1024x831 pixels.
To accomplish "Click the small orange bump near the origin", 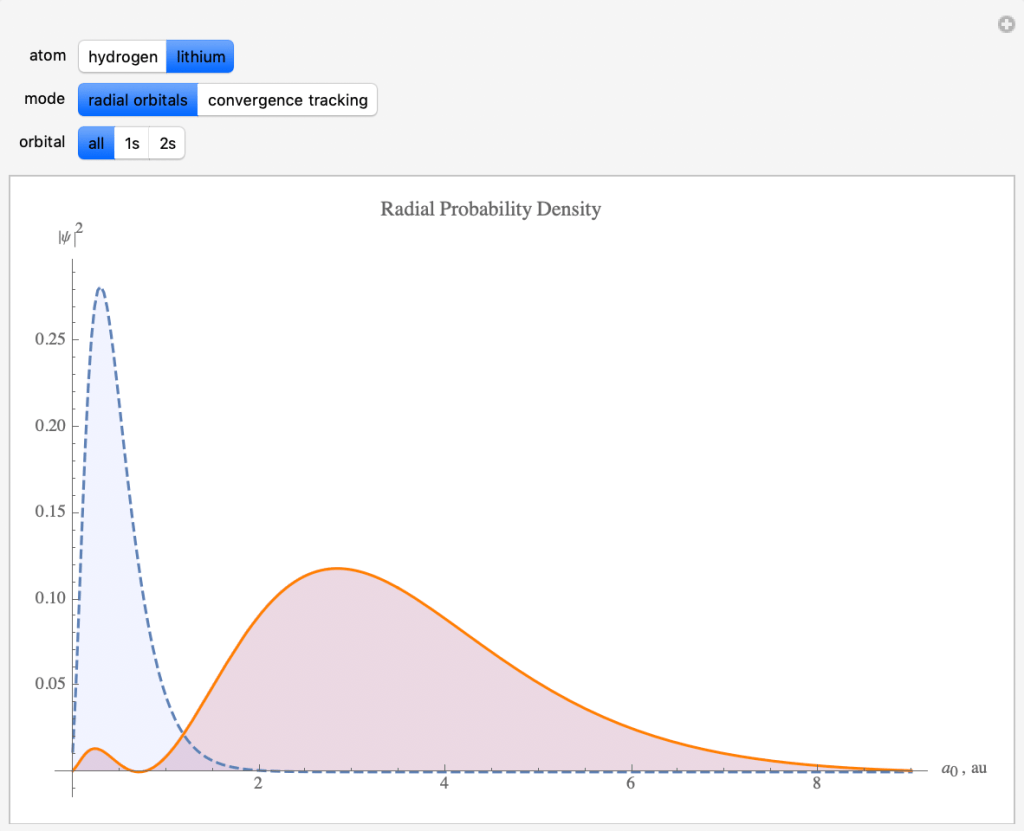I will coord(94,748).
